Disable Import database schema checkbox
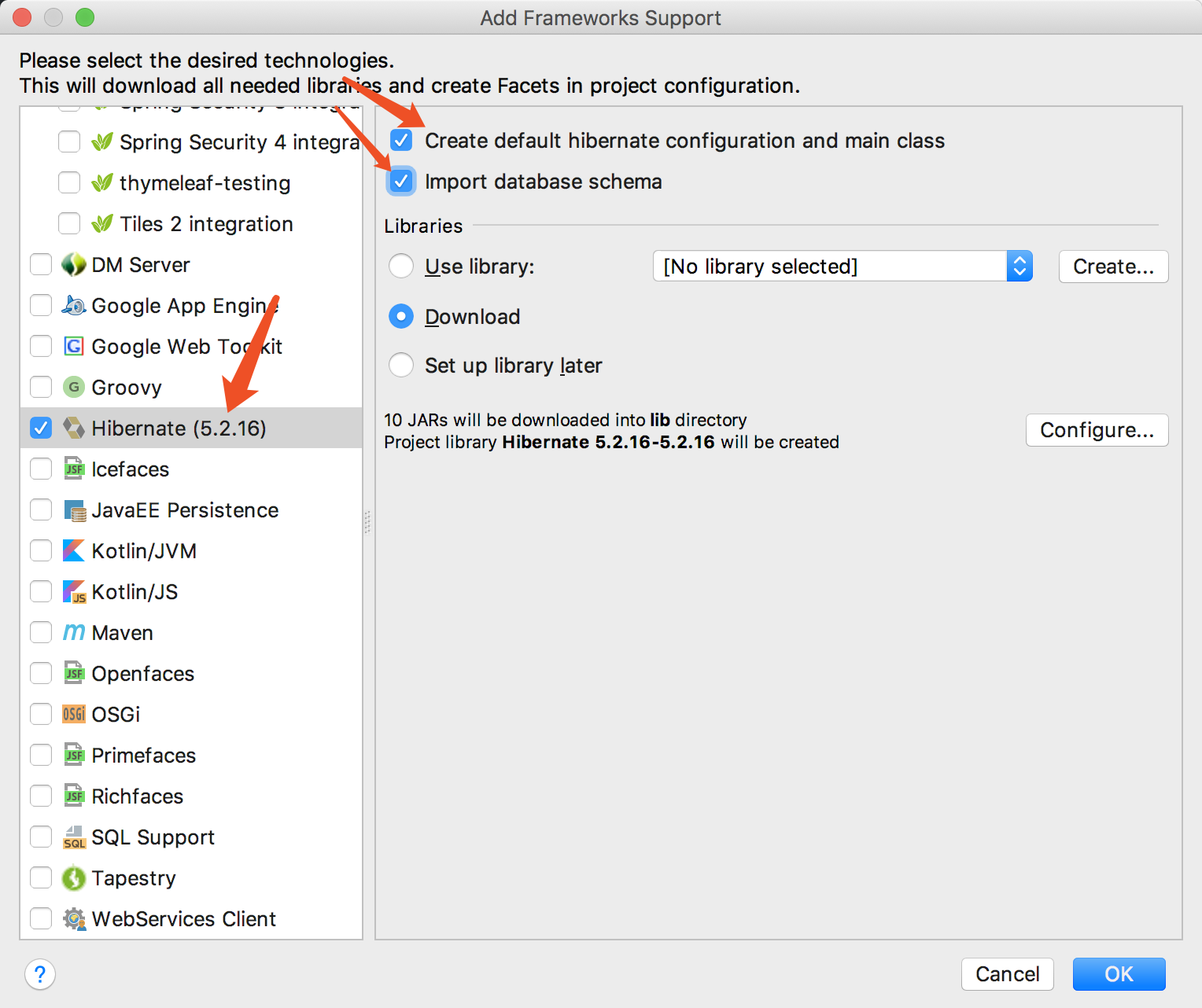 (401, 182)
